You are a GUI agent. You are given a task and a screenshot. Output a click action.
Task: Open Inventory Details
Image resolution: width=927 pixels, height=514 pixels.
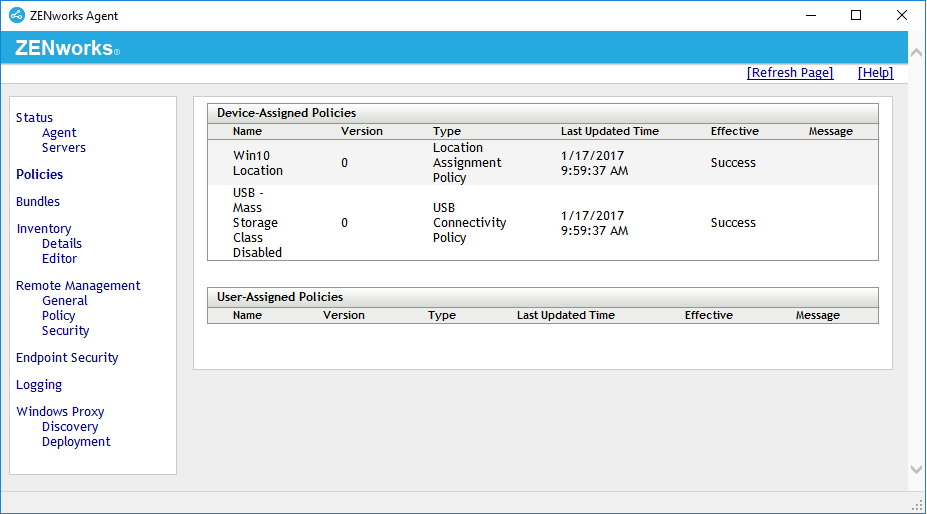coord(62,244)
